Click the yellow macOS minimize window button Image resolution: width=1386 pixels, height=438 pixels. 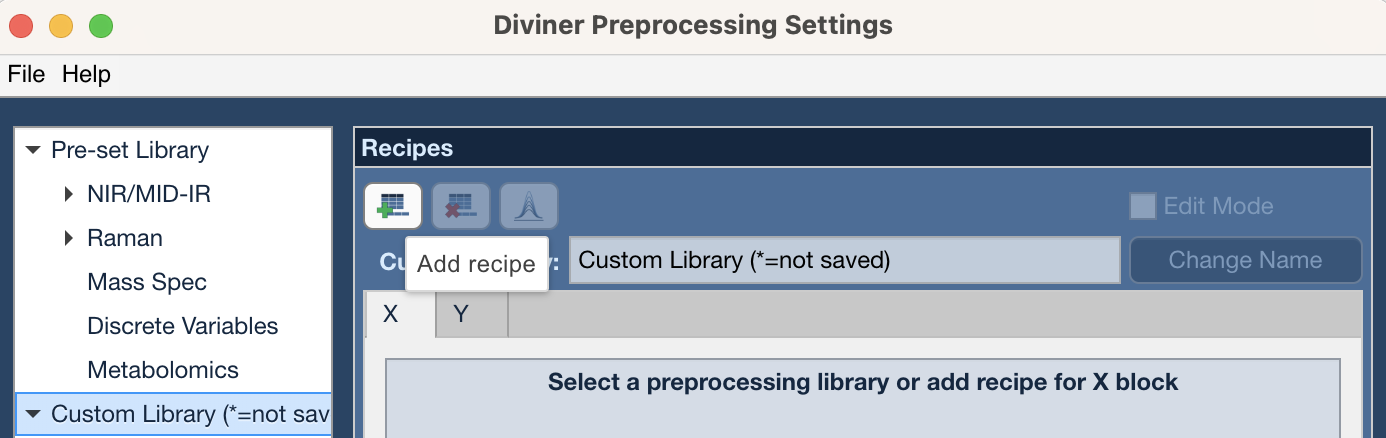(x=61, y=26)
